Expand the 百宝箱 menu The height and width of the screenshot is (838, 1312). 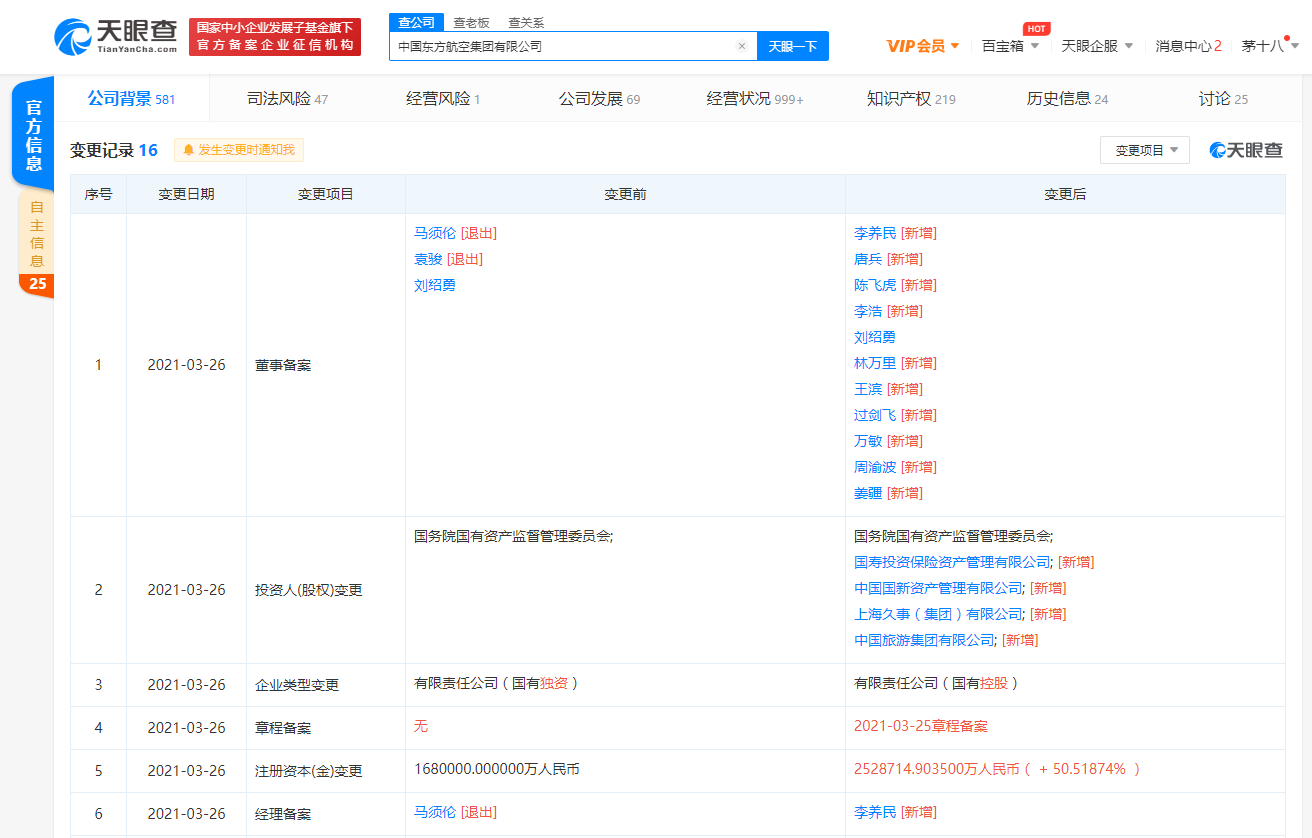[x=1010, y=46]
